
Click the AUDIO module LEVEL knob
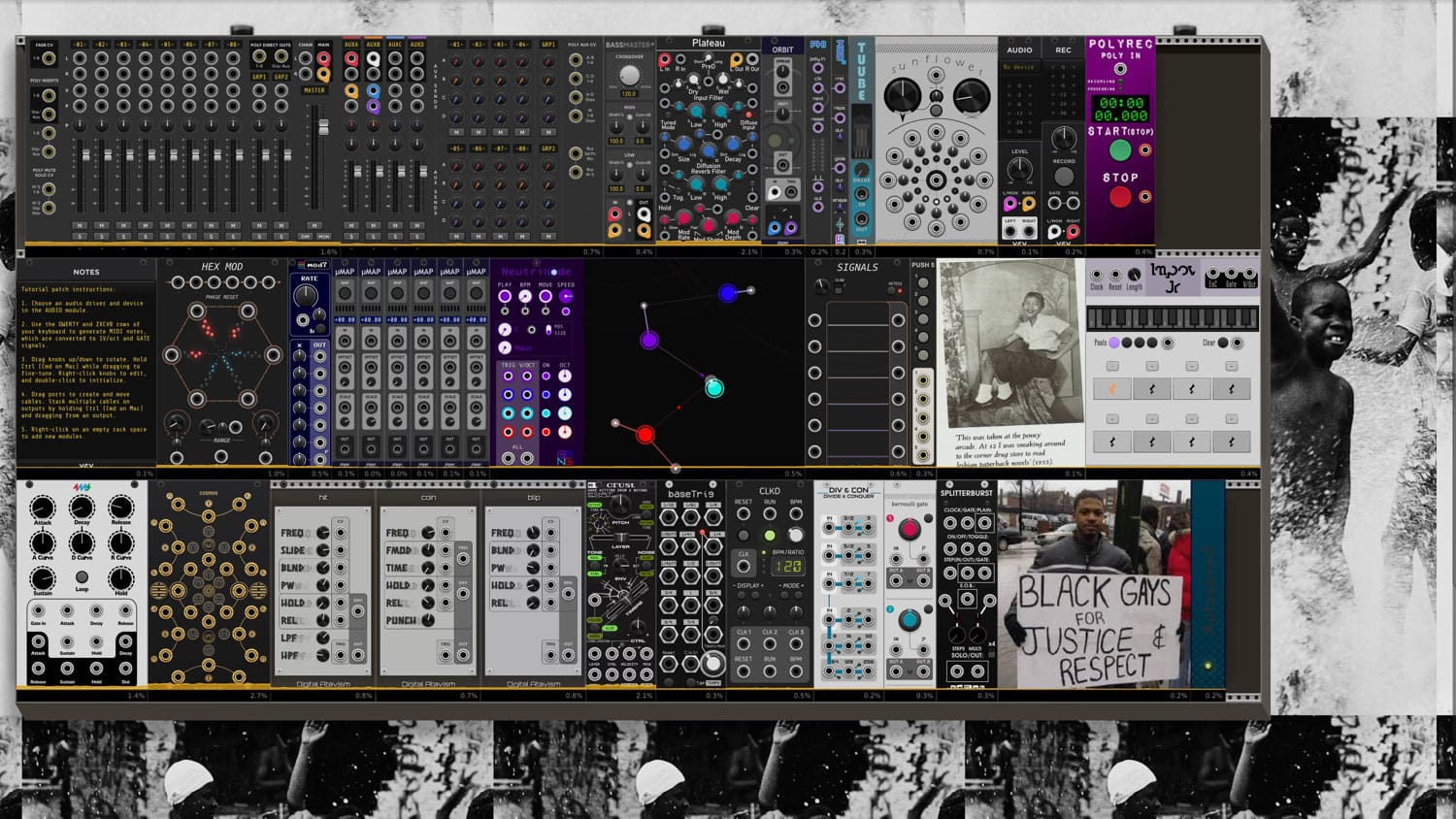coord(1019,168)
